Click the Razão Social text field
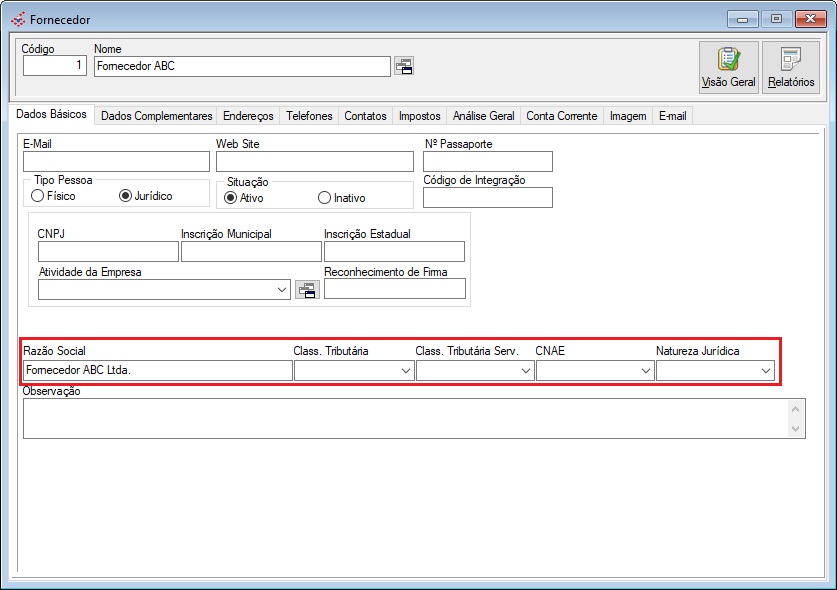This screenshot has height=590, width=837. [156, 371]
